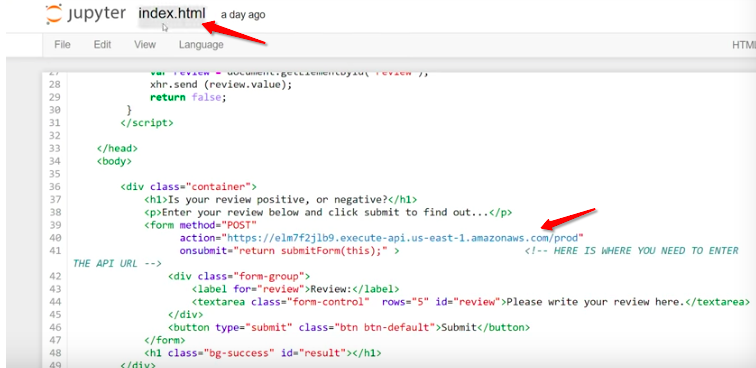Click the div class="container" line
756x368 pixels.
click(189, 187)
